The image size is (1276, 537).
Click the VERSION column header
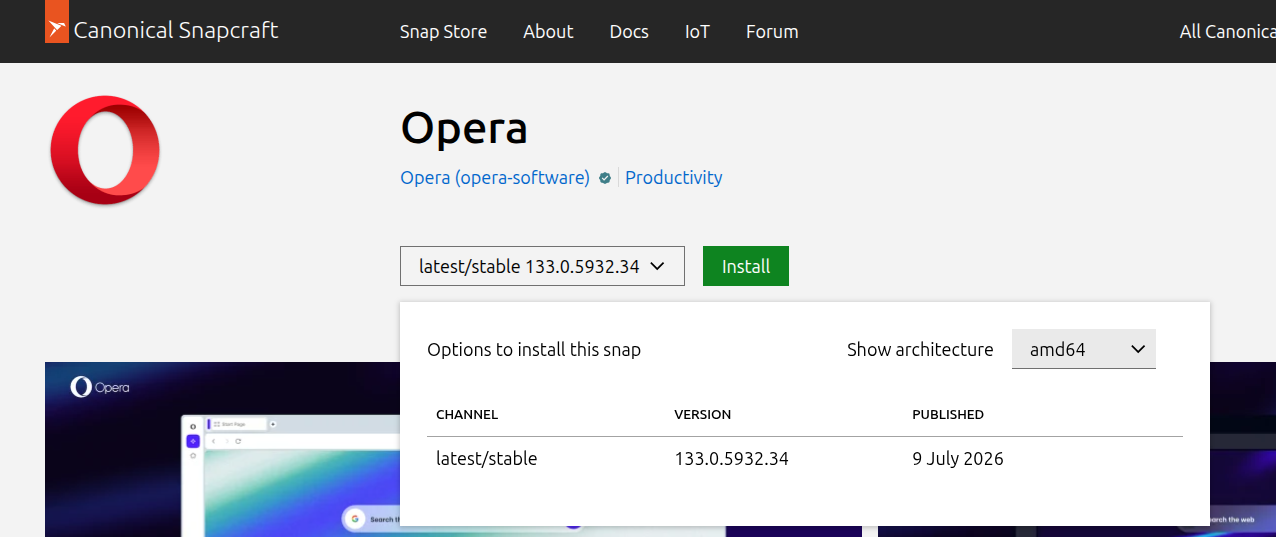703,414
